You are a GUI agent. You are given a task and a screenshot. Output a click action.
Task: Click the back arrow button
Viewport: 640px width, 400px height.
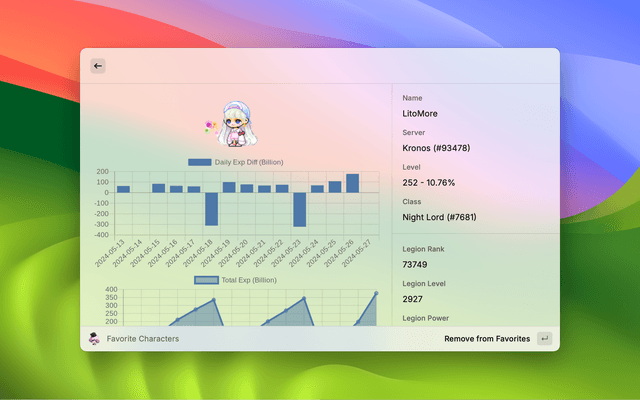(98, 66)
